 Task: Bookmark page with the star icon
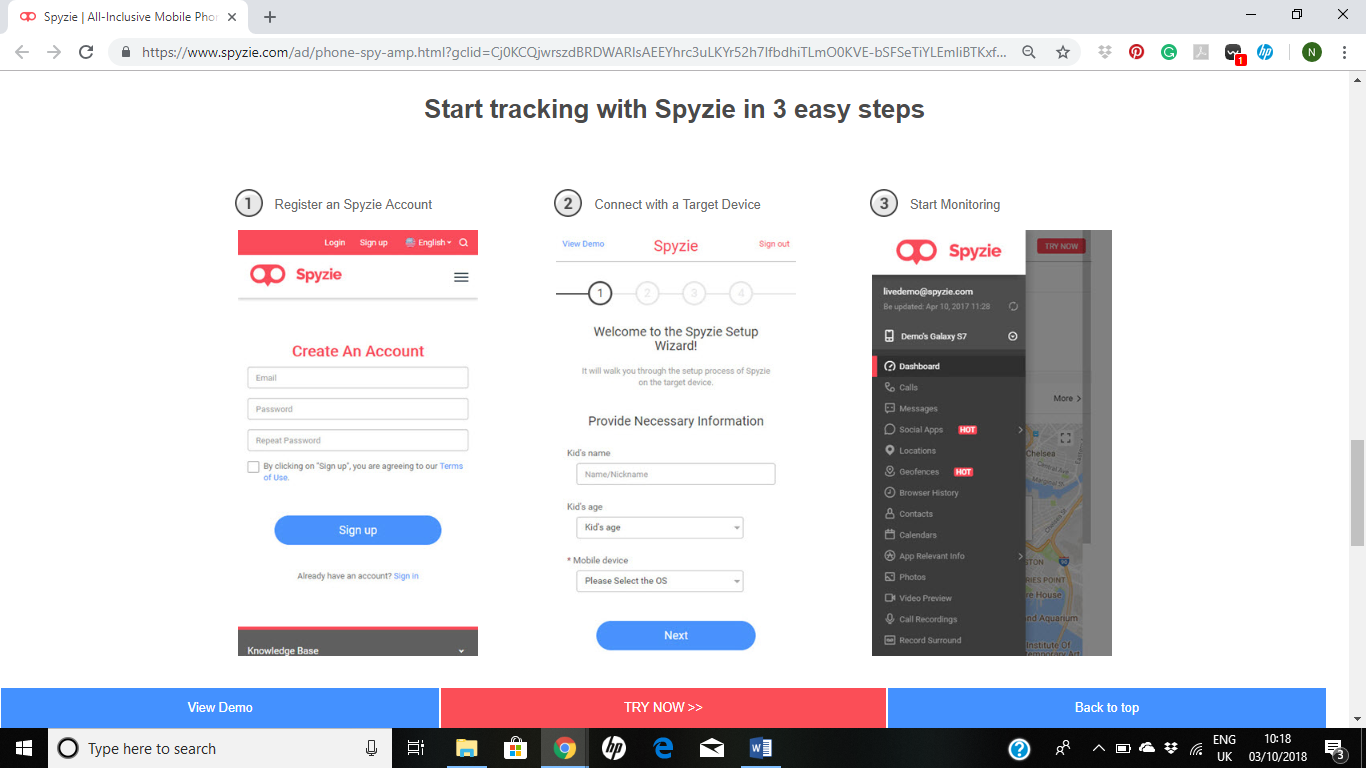(x=1063, y=52)
